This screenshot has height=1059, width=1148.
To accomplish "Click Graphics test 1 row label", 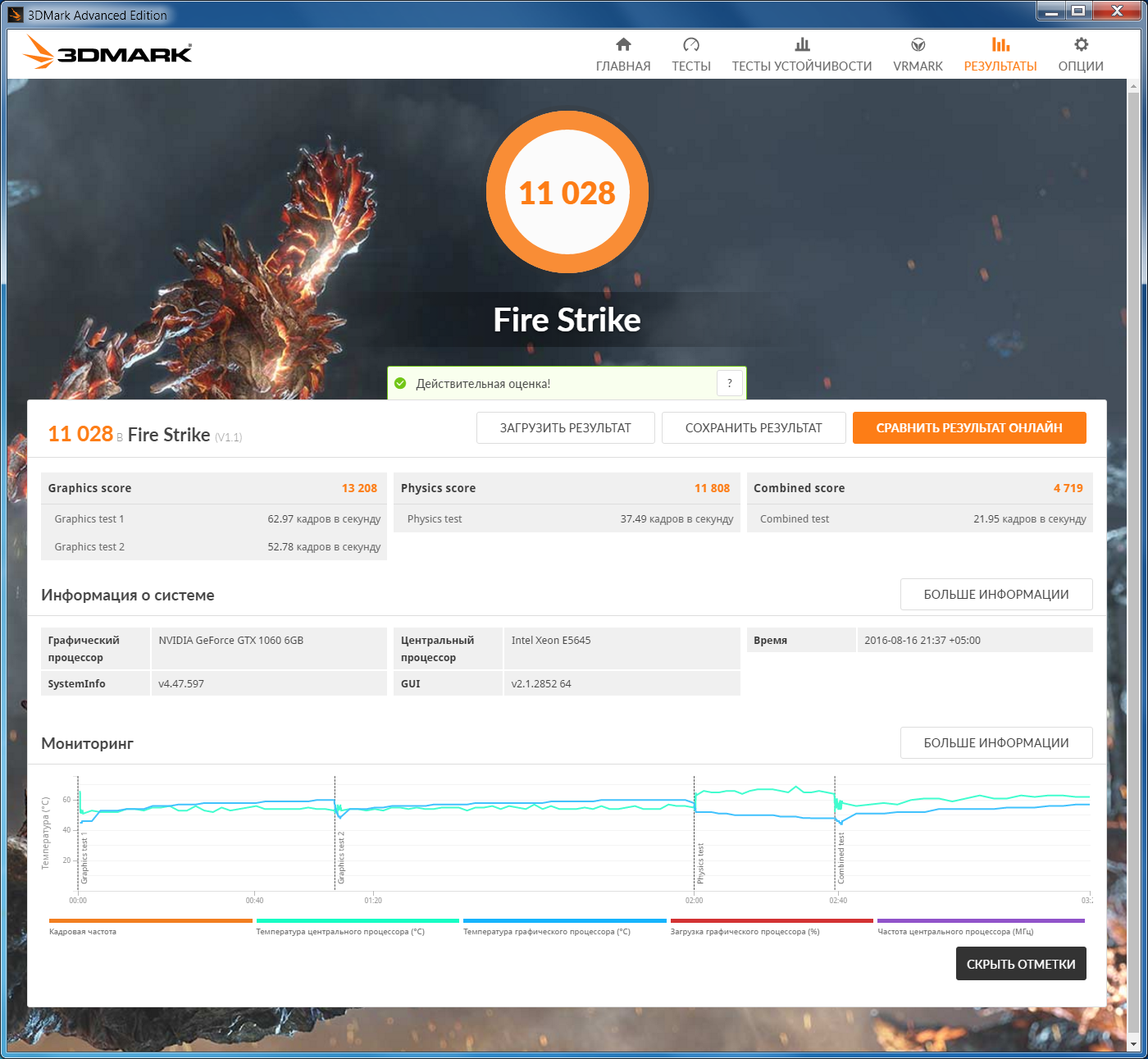I will click(x=89, y=518).
